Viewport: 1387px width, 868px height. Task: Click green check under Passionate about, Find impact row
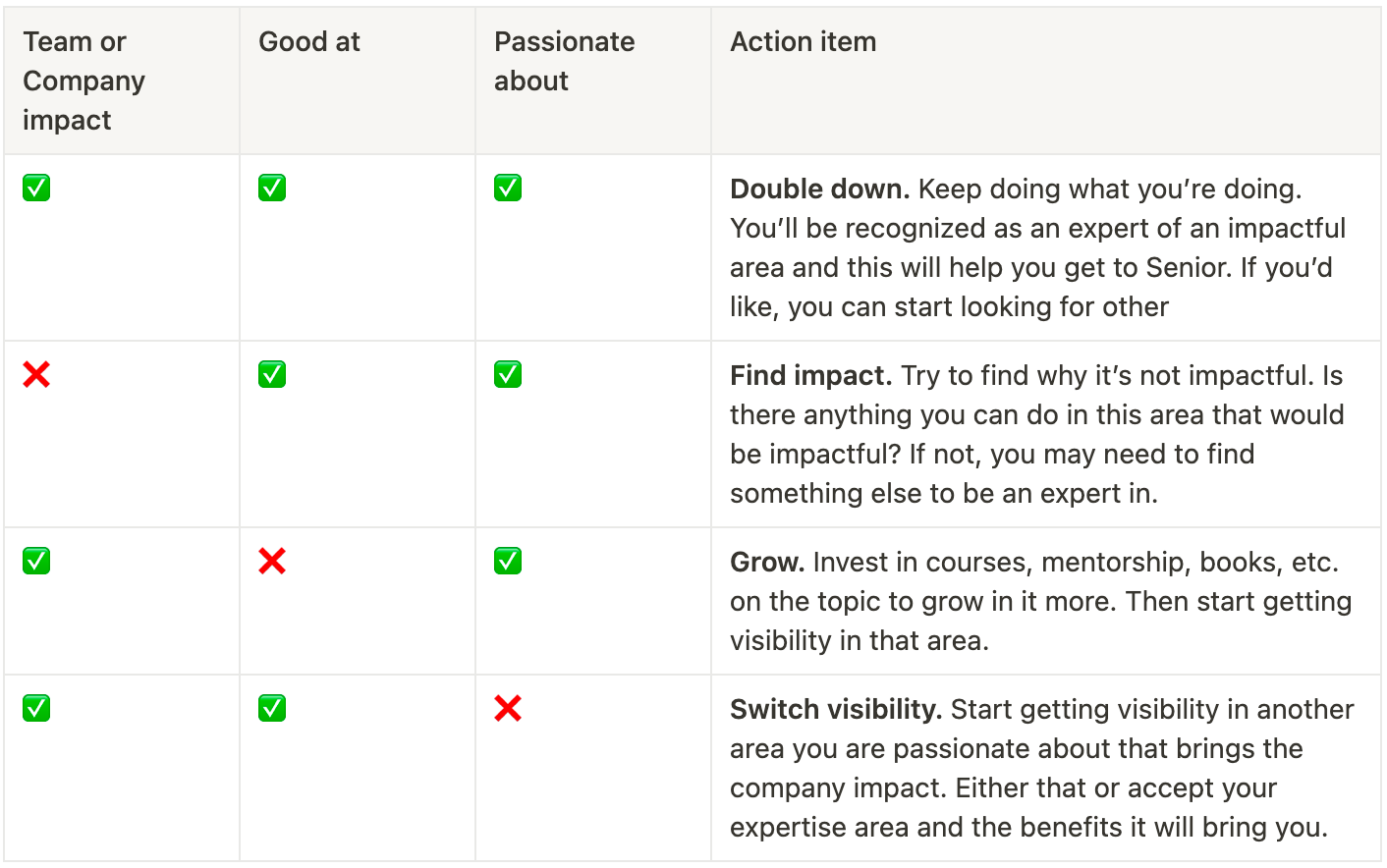508,374
